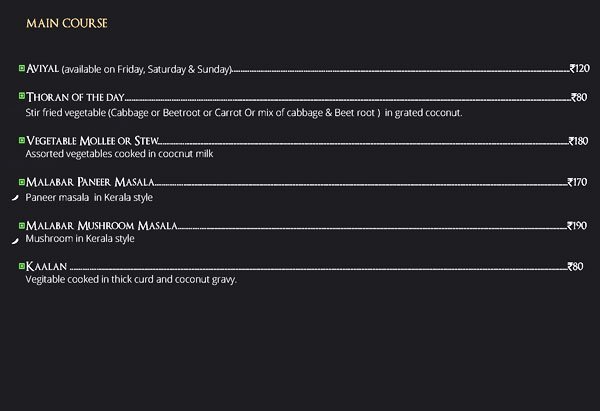This screenshot has height=411, width=600.
Task: Click the vegetarian icon next to Thoran of the Day
Action: [21, 97]
